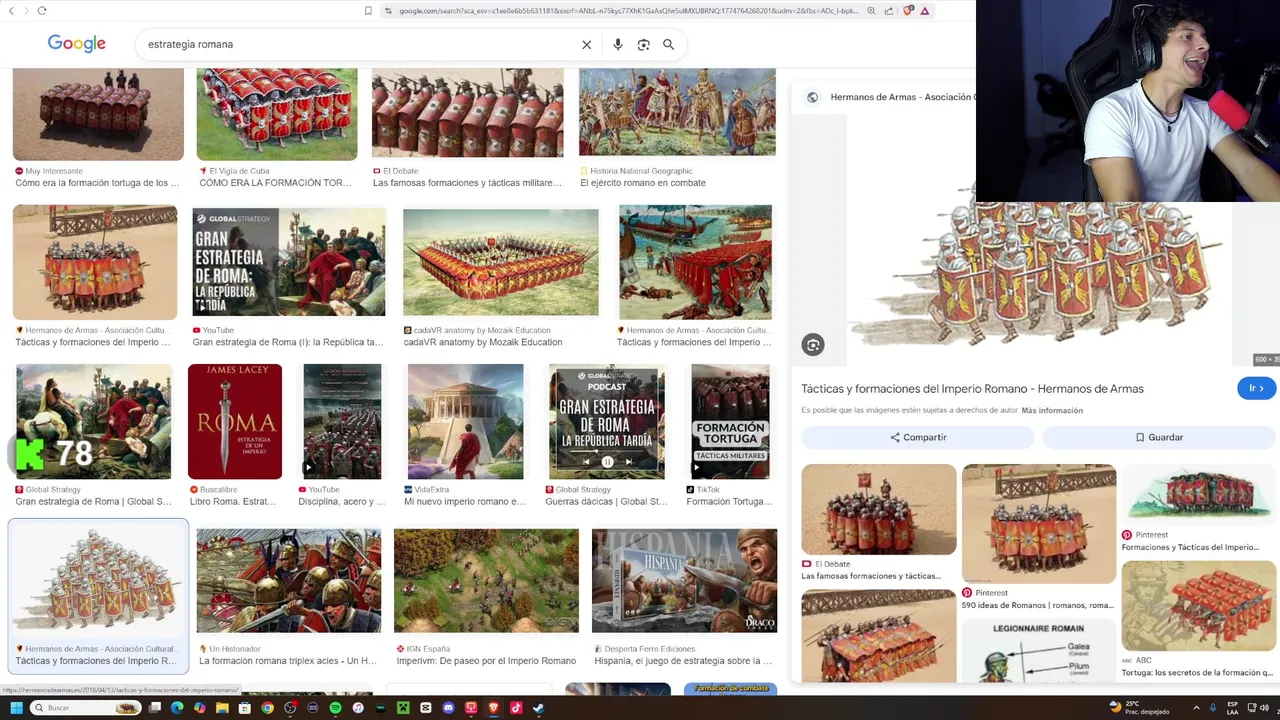Click the large legionaries preview image
1280x720 pixels.
[x=1040, y=270]
